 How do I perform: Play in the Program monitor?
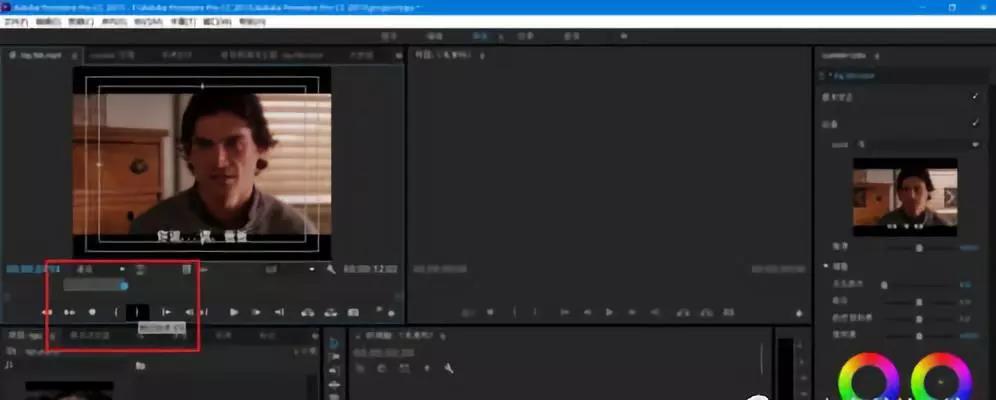[x=609, y=312]
